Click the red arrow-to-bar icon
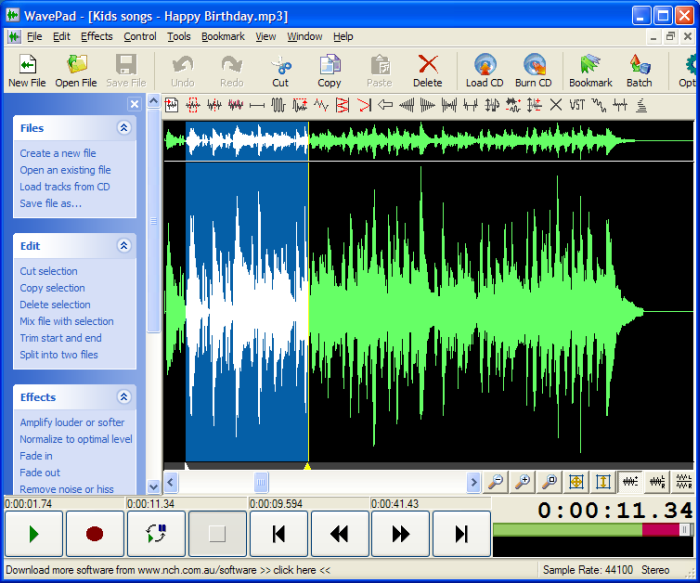The height and width of the screenshot is (583, 700). pos(364,105)
